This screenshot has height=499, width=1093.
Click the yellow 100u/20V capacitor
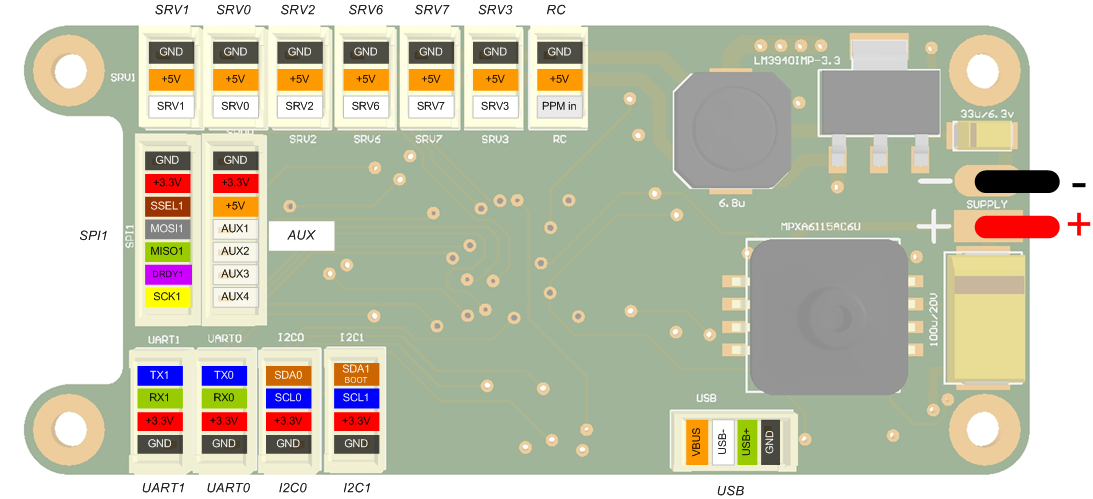pos(986,320)
